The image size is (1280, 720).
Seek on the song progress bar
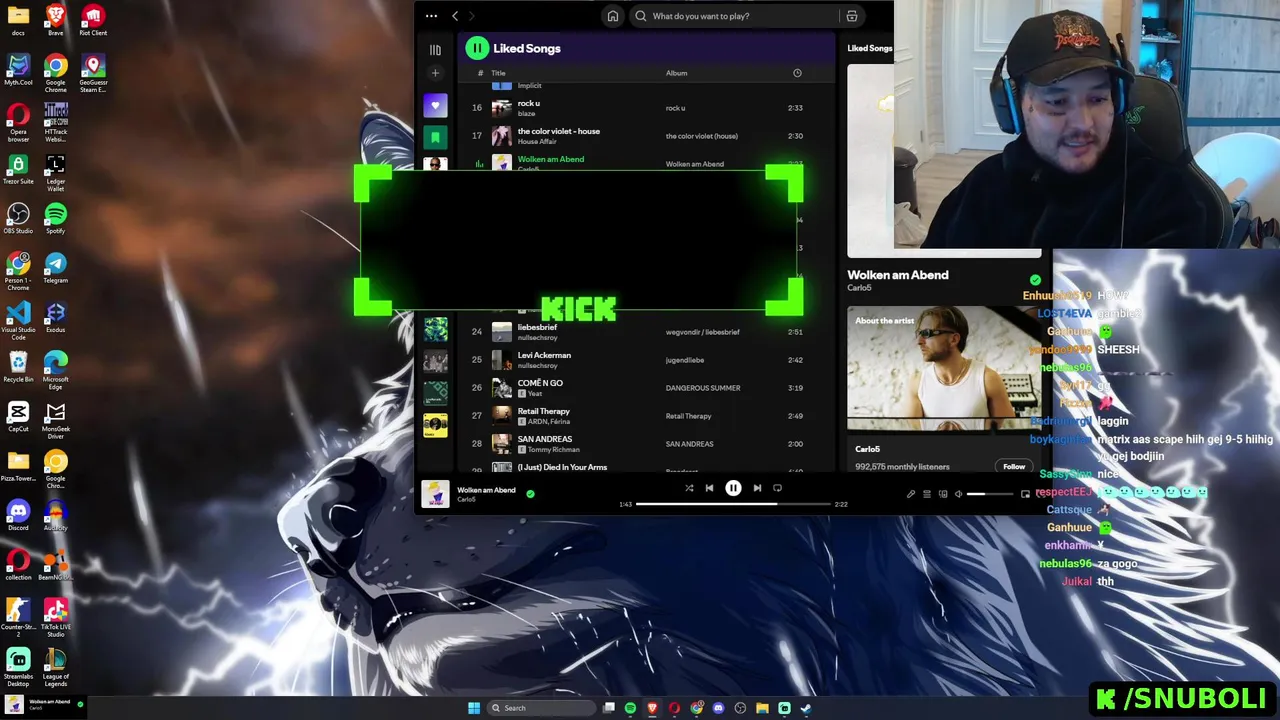tap(733, 504)
